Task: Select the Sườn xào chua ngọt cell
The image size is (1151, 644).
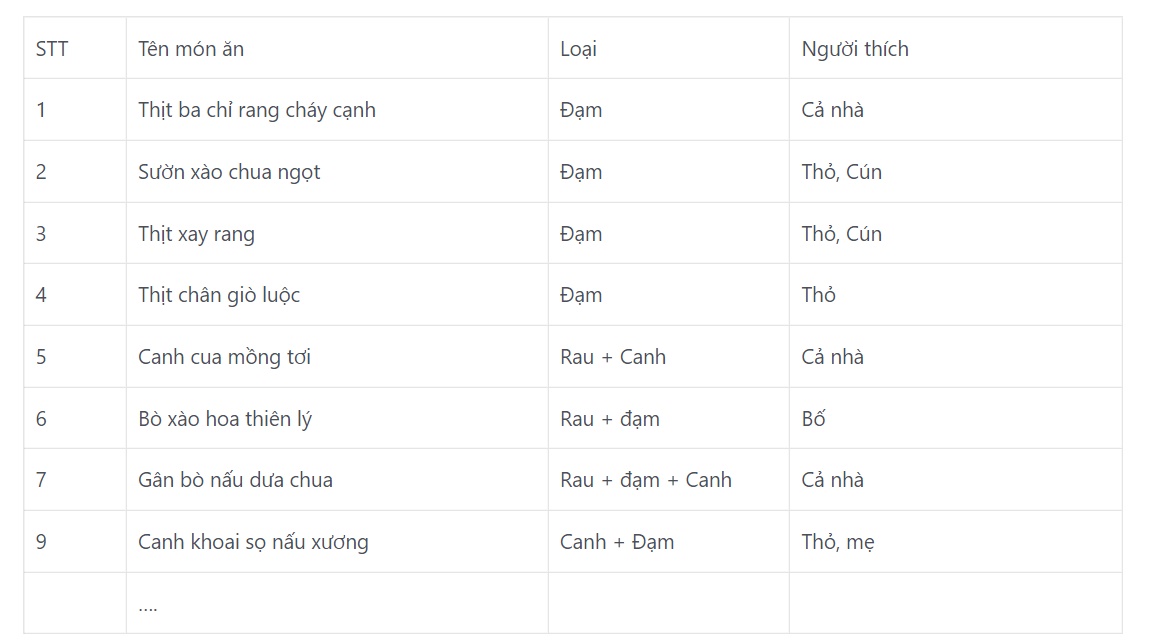Action: (x=337, y=172)
